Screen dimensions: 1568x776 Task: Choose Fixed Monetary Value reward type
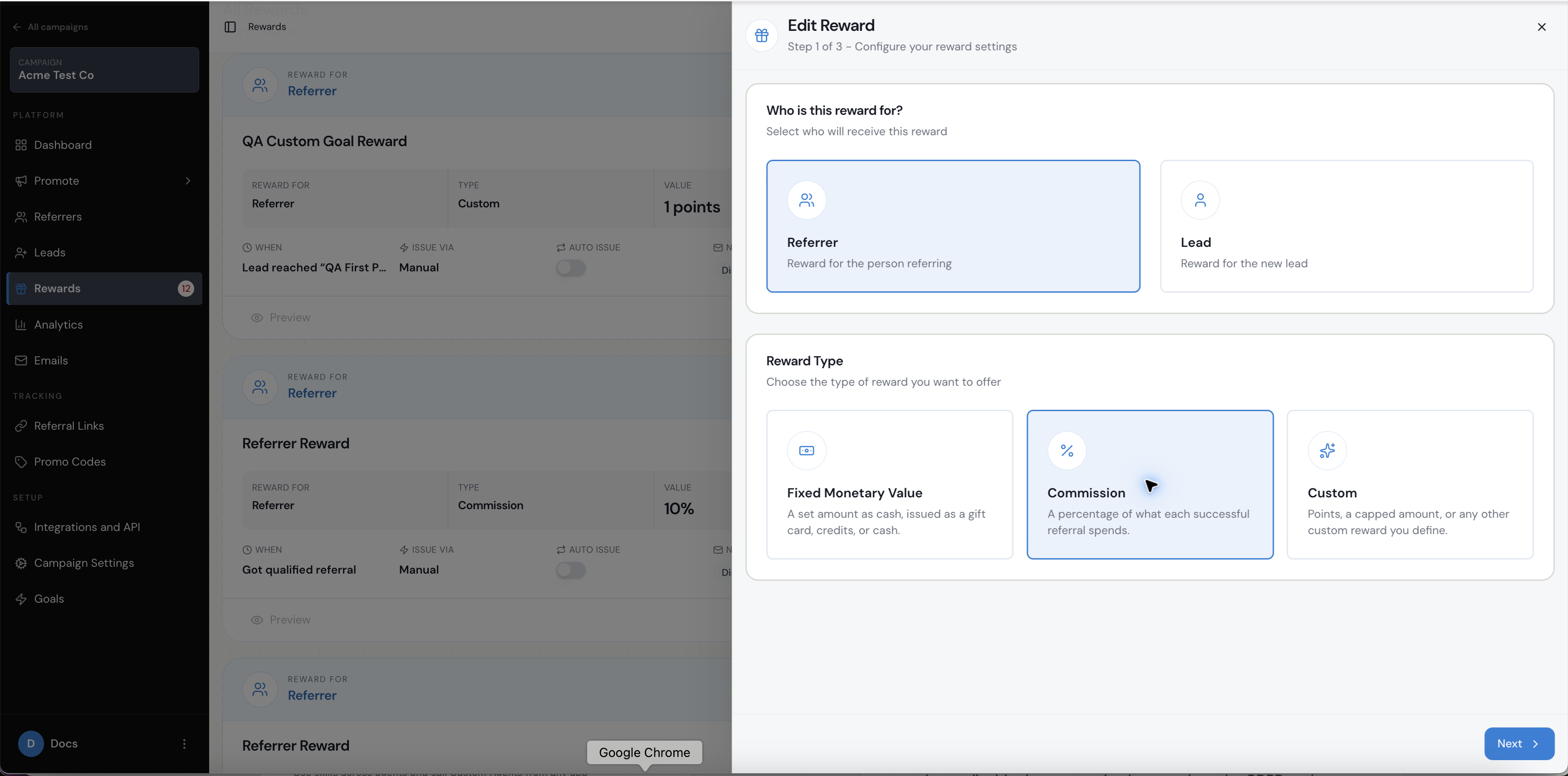(889, 485)
